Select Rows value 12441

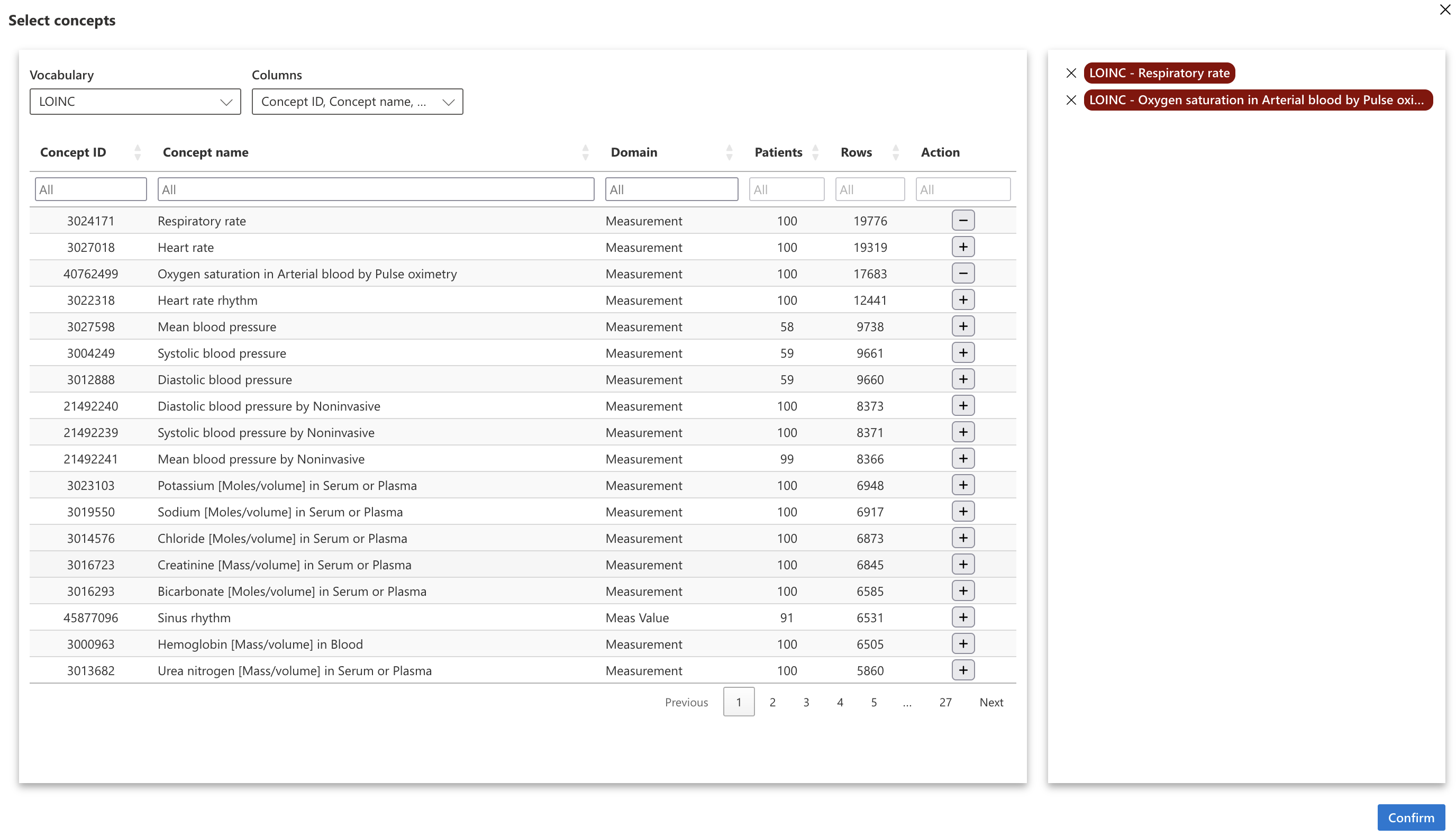click(870, 301)
